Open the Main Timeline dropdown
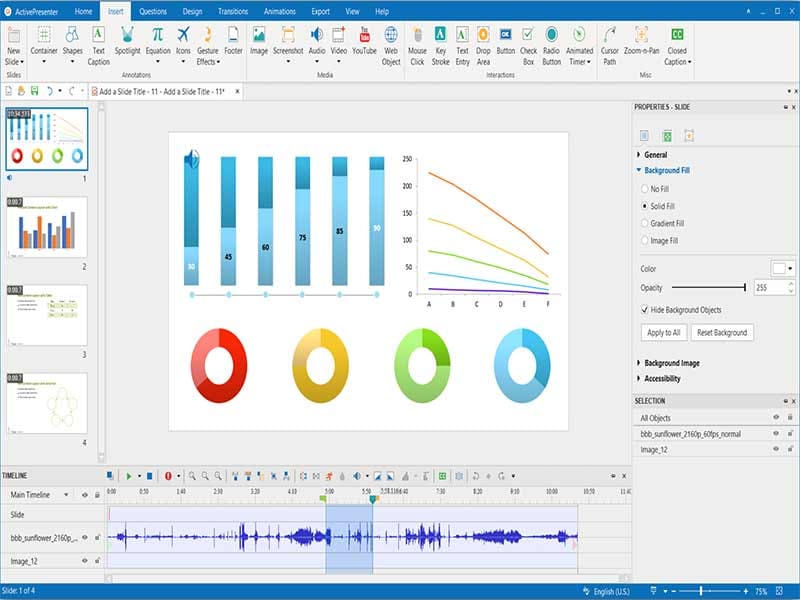This screenshot has width=800, height=600. pos(67,493)
